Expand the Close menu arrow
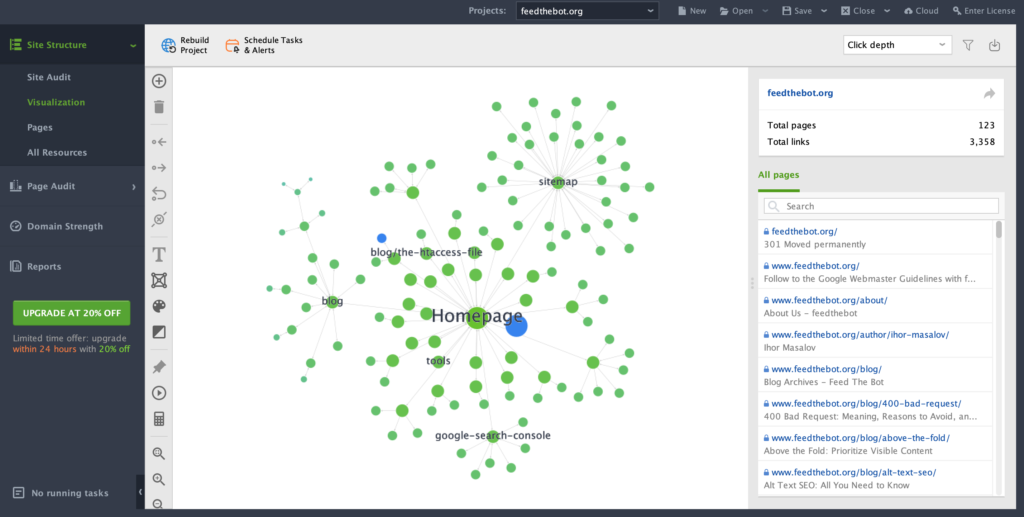 [x=888, y=11]
